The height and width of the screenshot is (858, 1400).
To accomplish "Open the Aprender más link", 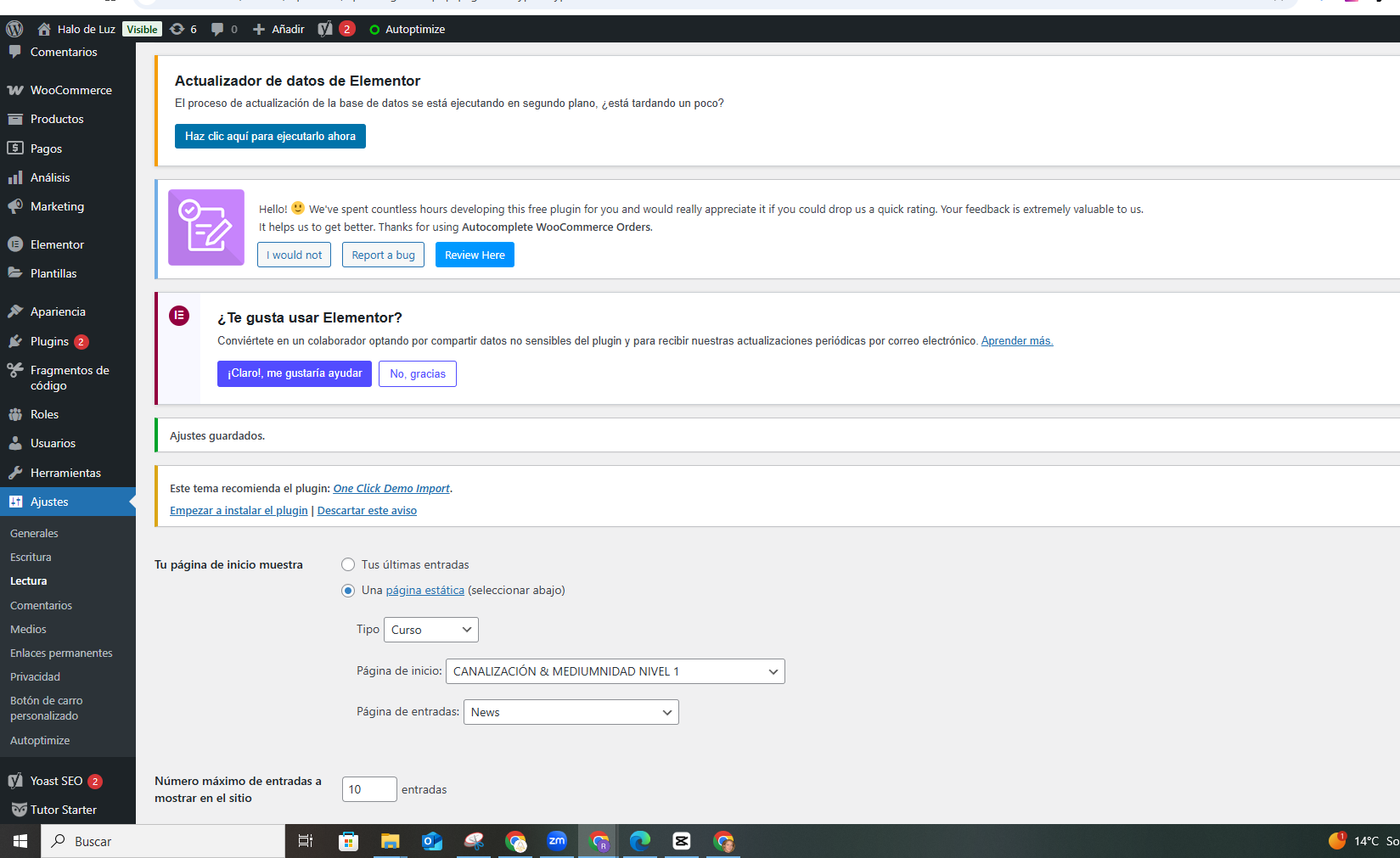I will (x=1017, y=341).
